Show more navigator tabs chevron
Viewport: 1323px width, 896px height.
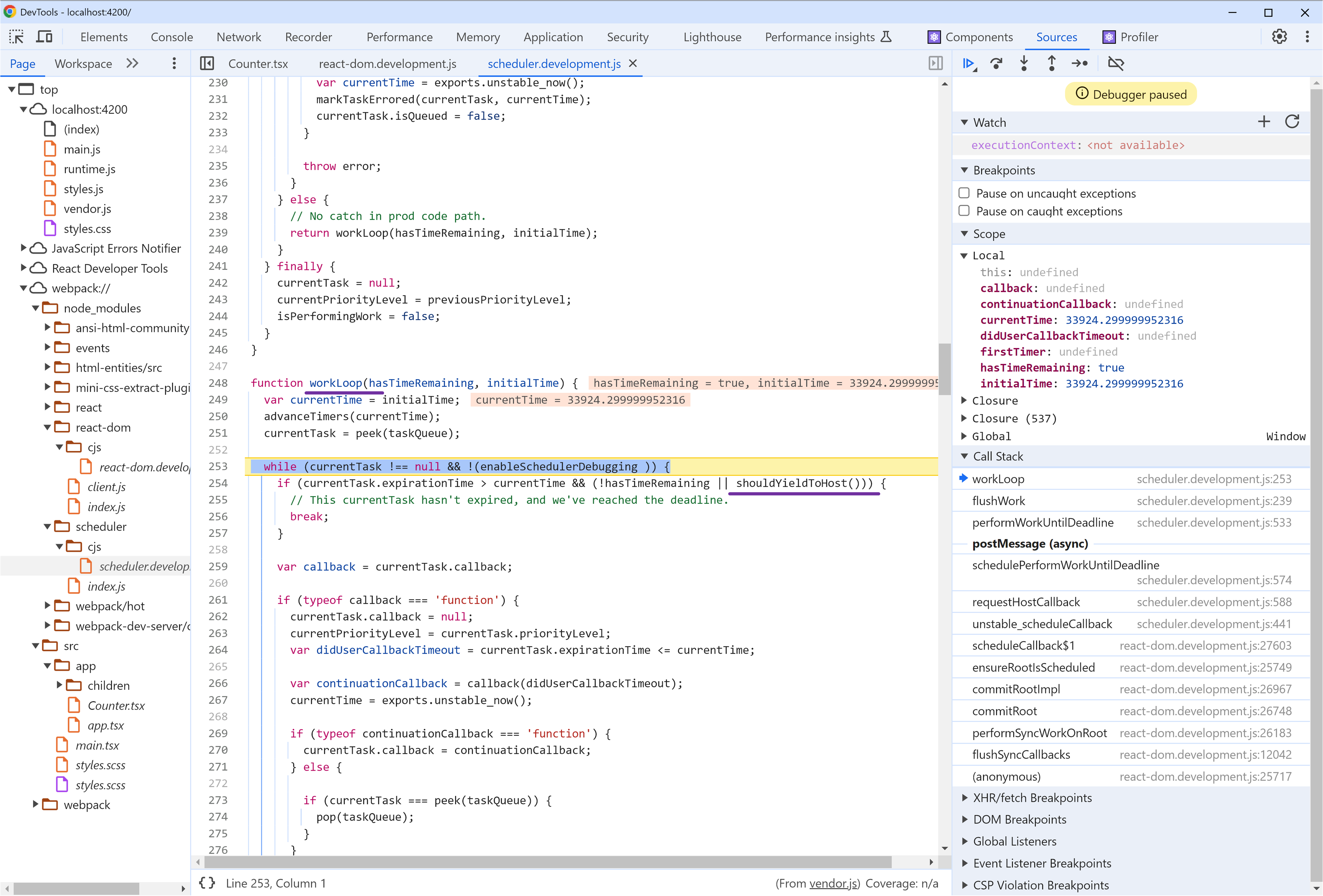(133, 63)
